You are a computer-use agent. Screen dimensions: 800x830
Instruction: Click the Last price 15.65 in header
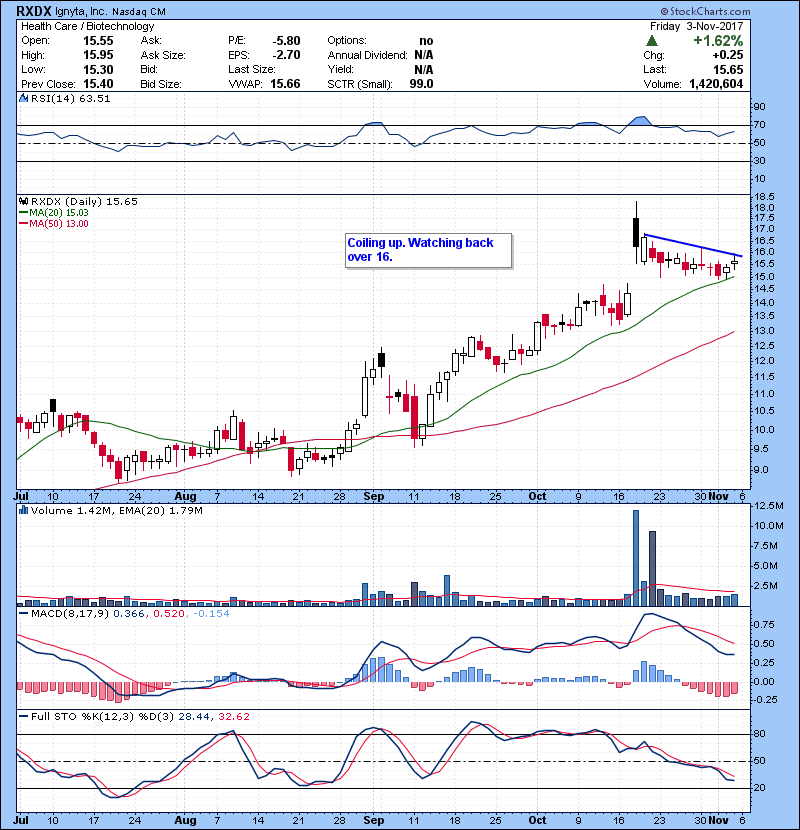click(x=728, y=69)
